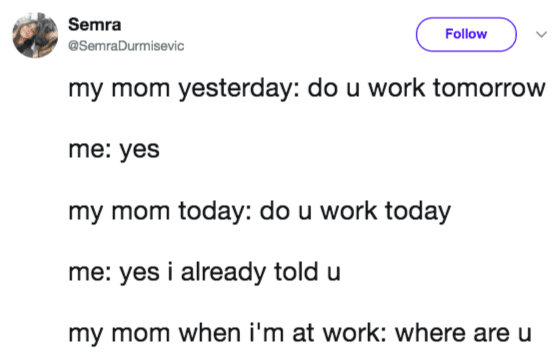Click the line 'my mom yesterday: do u work tomorrow'
This screenshot has width=555, height=361.
click(x=307, y=88)
